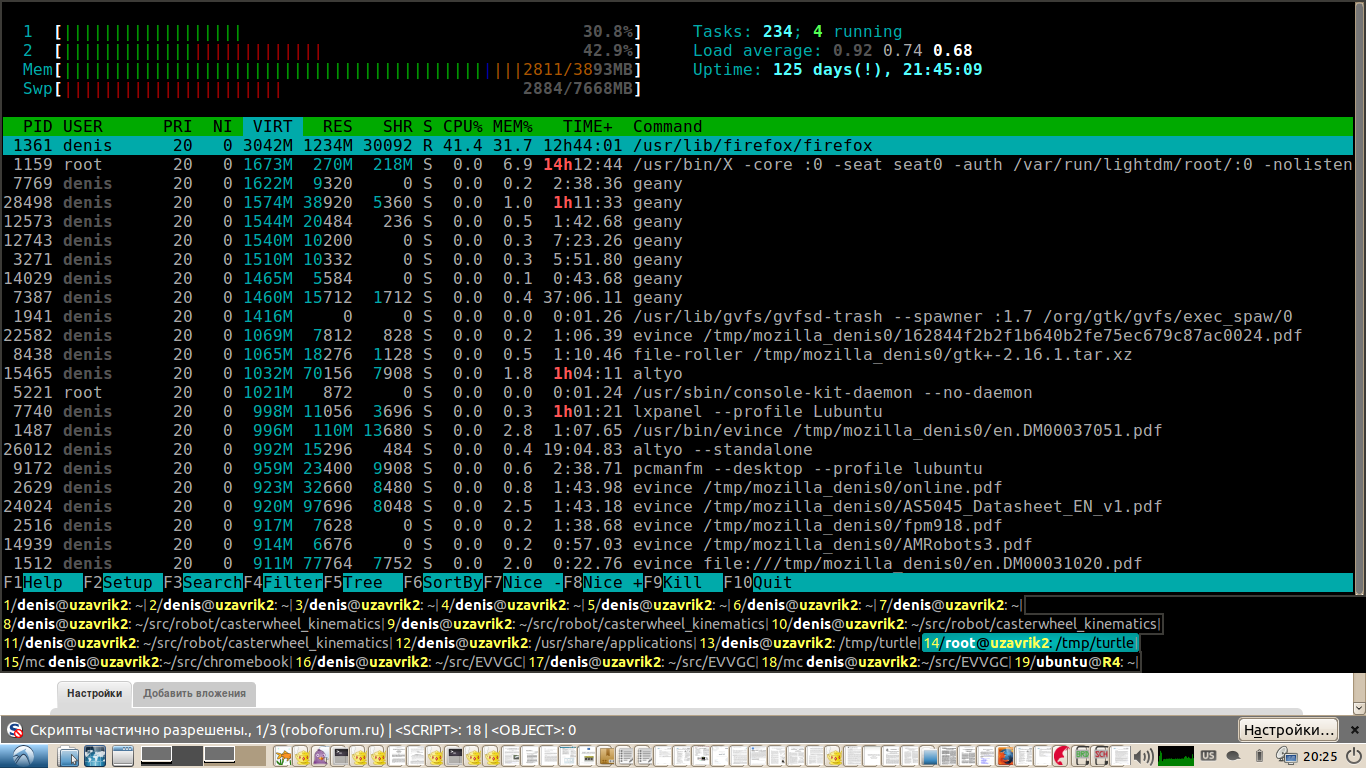Open the SCH schematic window from the taskbar
This screenshot has width=1366, height=768.
point(1100,756)
